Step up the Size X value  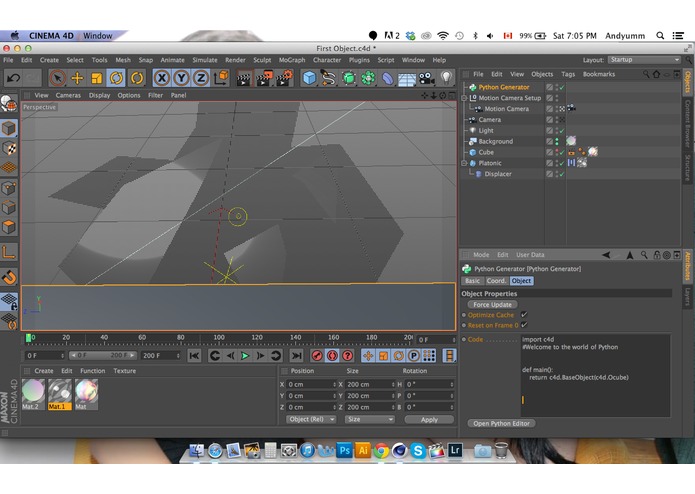[393, 383]
